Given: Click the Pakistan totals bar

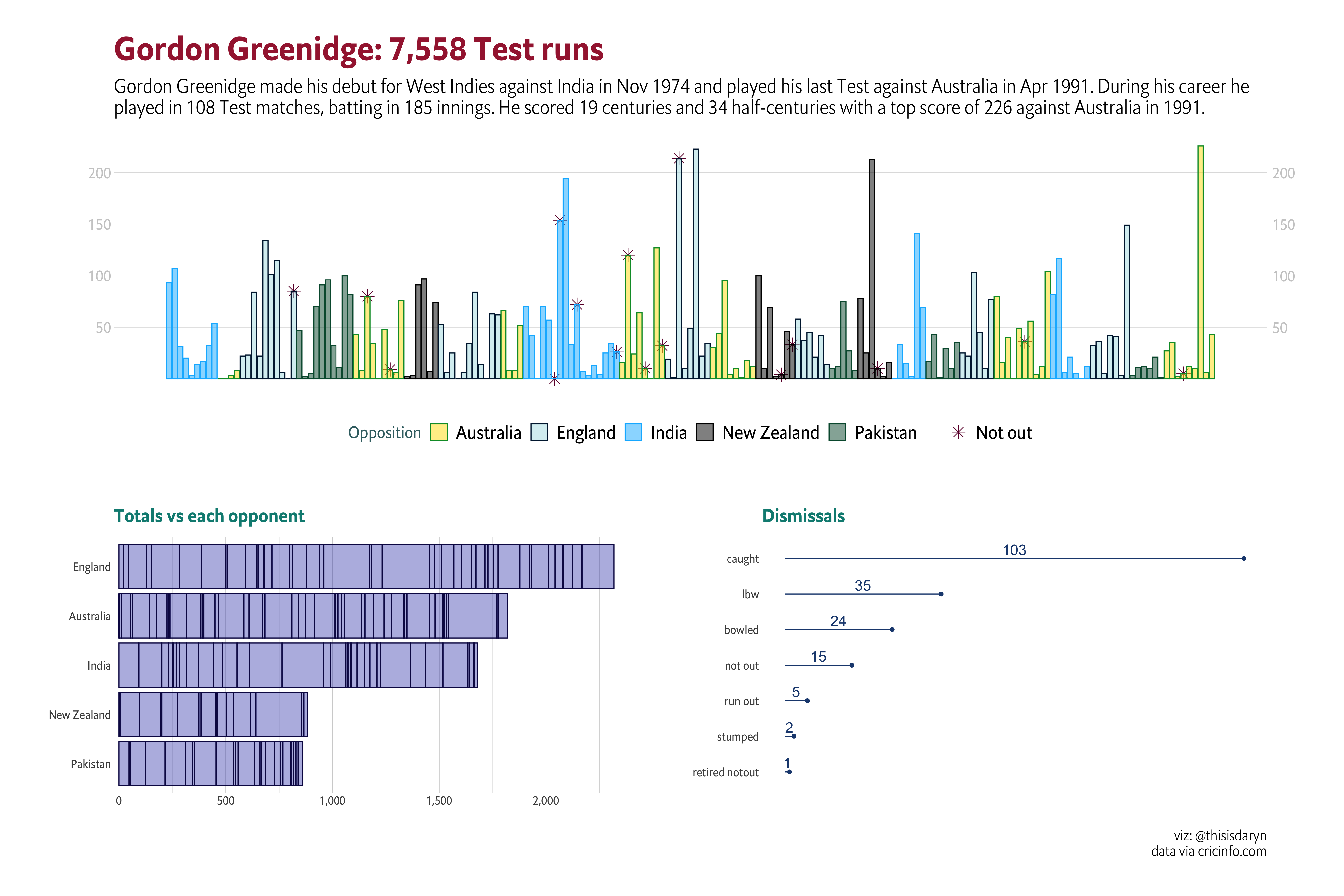Looking at the screenshot, I should pos(210,764).
